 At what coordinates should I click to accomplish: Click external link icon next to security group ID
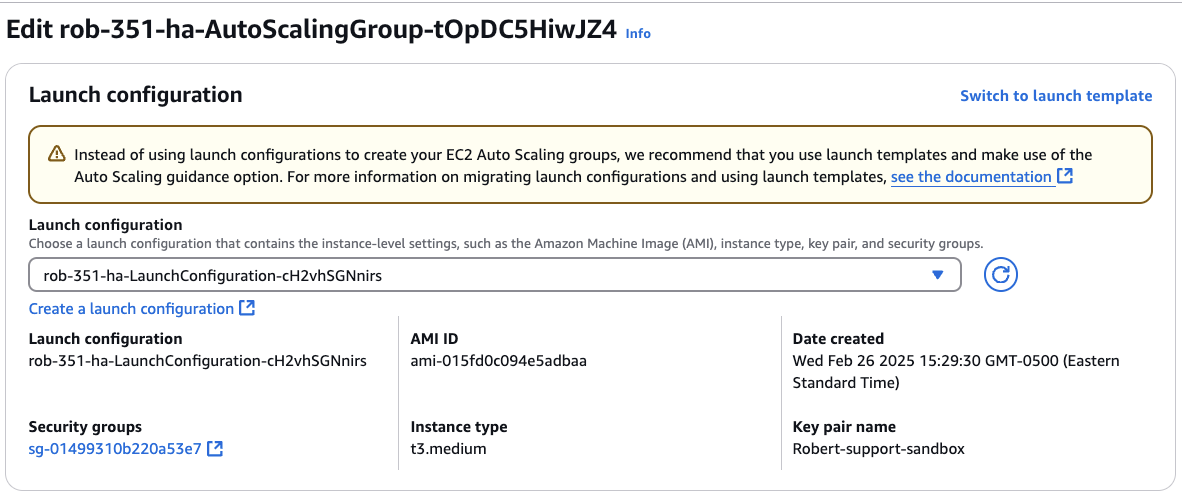[214, 449]
